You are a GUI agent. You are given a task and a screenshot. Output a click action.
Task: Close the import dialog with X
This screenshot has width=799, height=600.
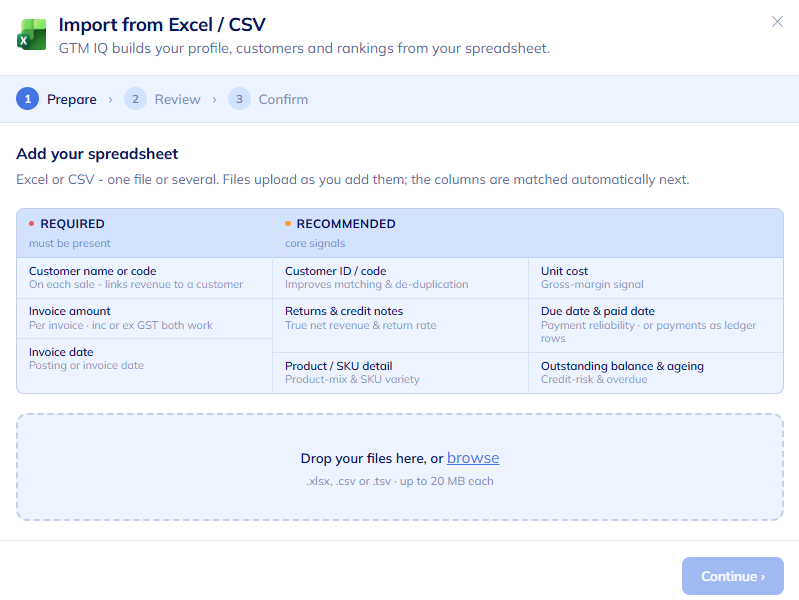777,21
